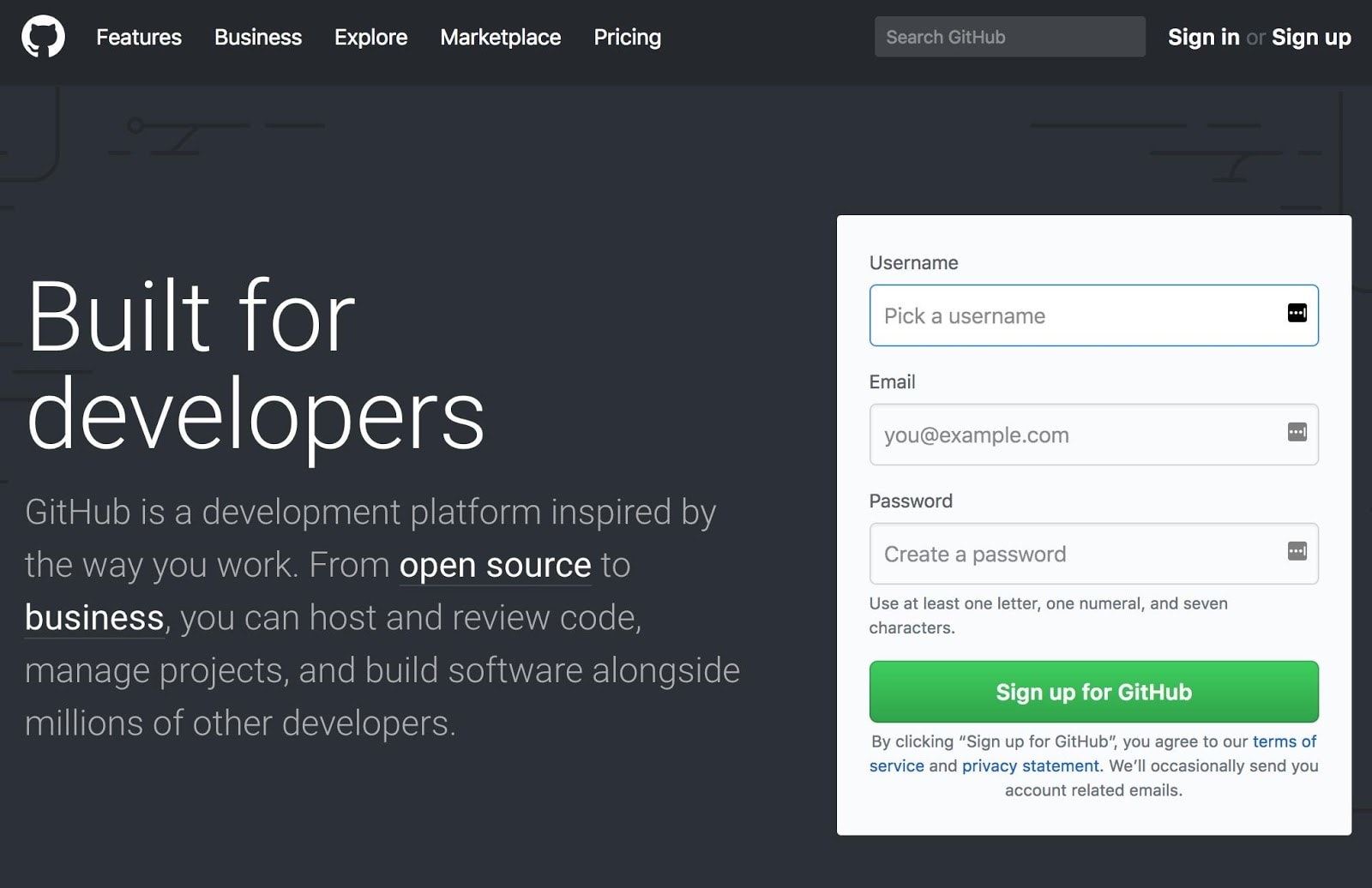Open the Business menu item
Image resolution: width=1372 pixels, height=888 pixels.
258,37
